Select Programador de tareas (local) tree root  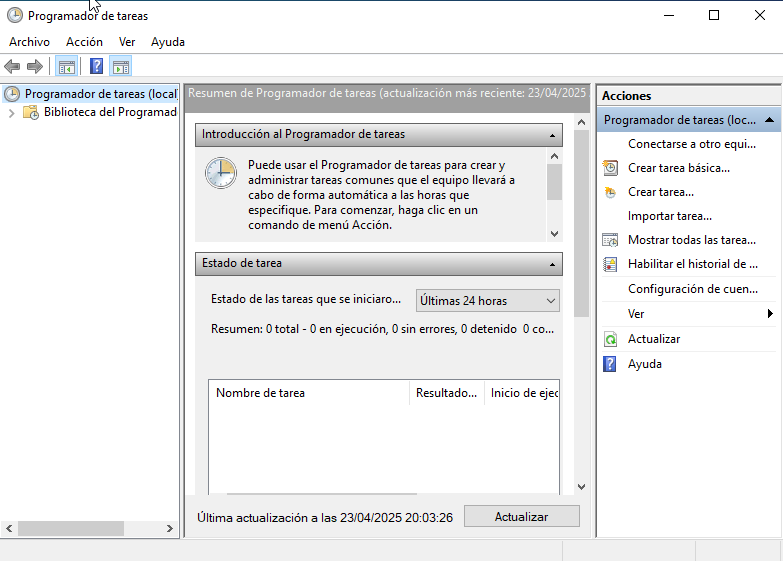100,94
